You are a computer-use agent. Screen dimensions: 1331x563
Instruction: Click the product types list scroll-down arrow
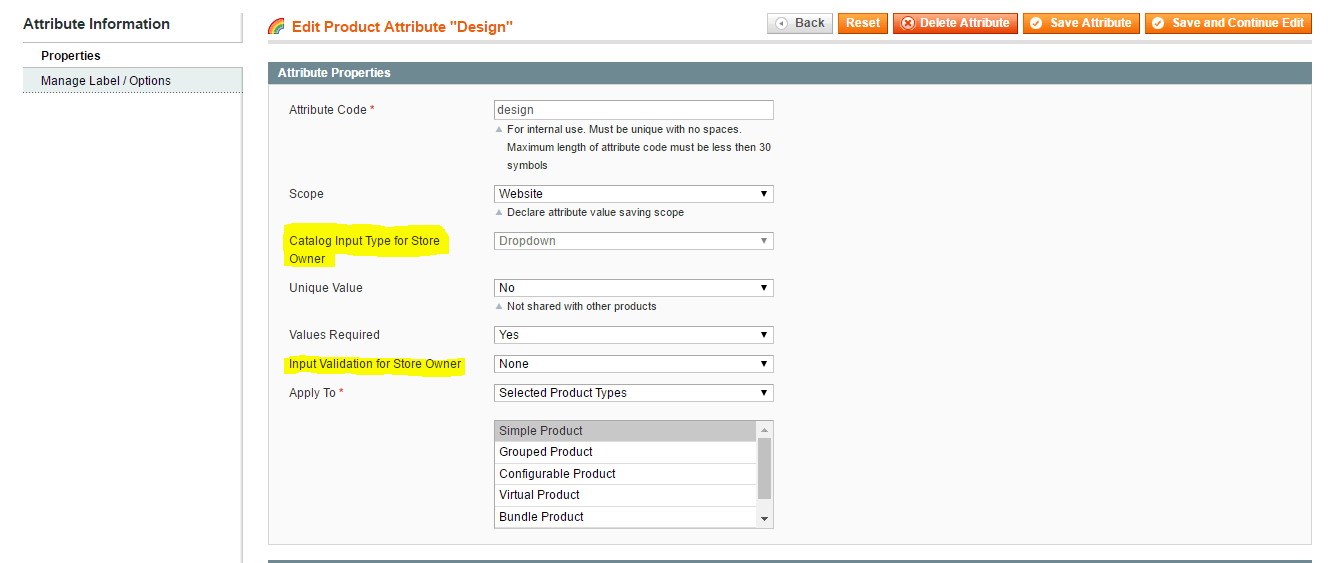[765, 519]
